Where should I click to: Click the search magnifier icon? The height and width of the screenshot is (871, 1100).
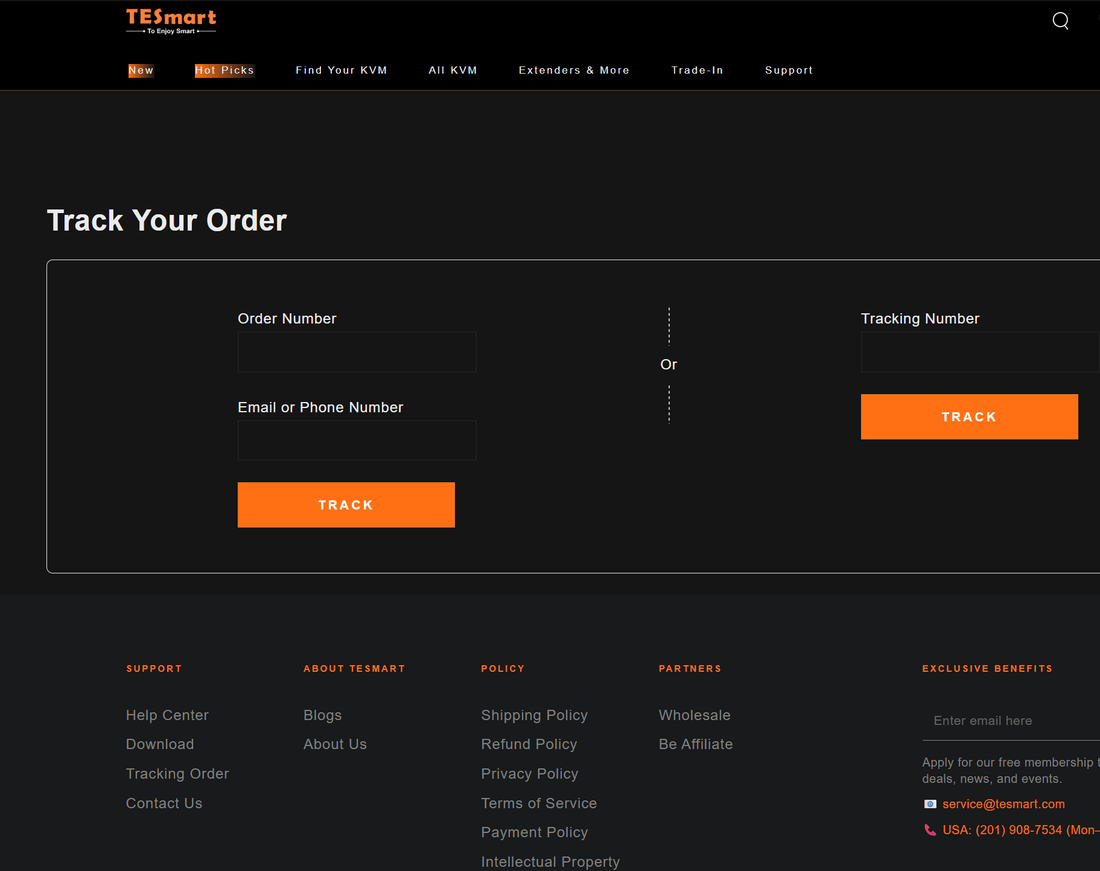tap(1060, 21)
